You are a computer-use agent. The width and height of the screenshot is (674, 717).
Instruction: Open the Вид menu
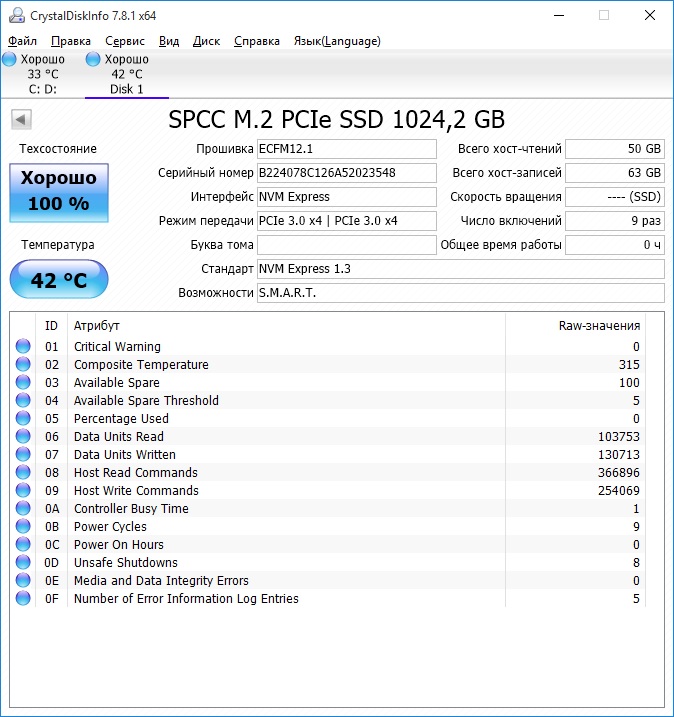tap(169, 41)
